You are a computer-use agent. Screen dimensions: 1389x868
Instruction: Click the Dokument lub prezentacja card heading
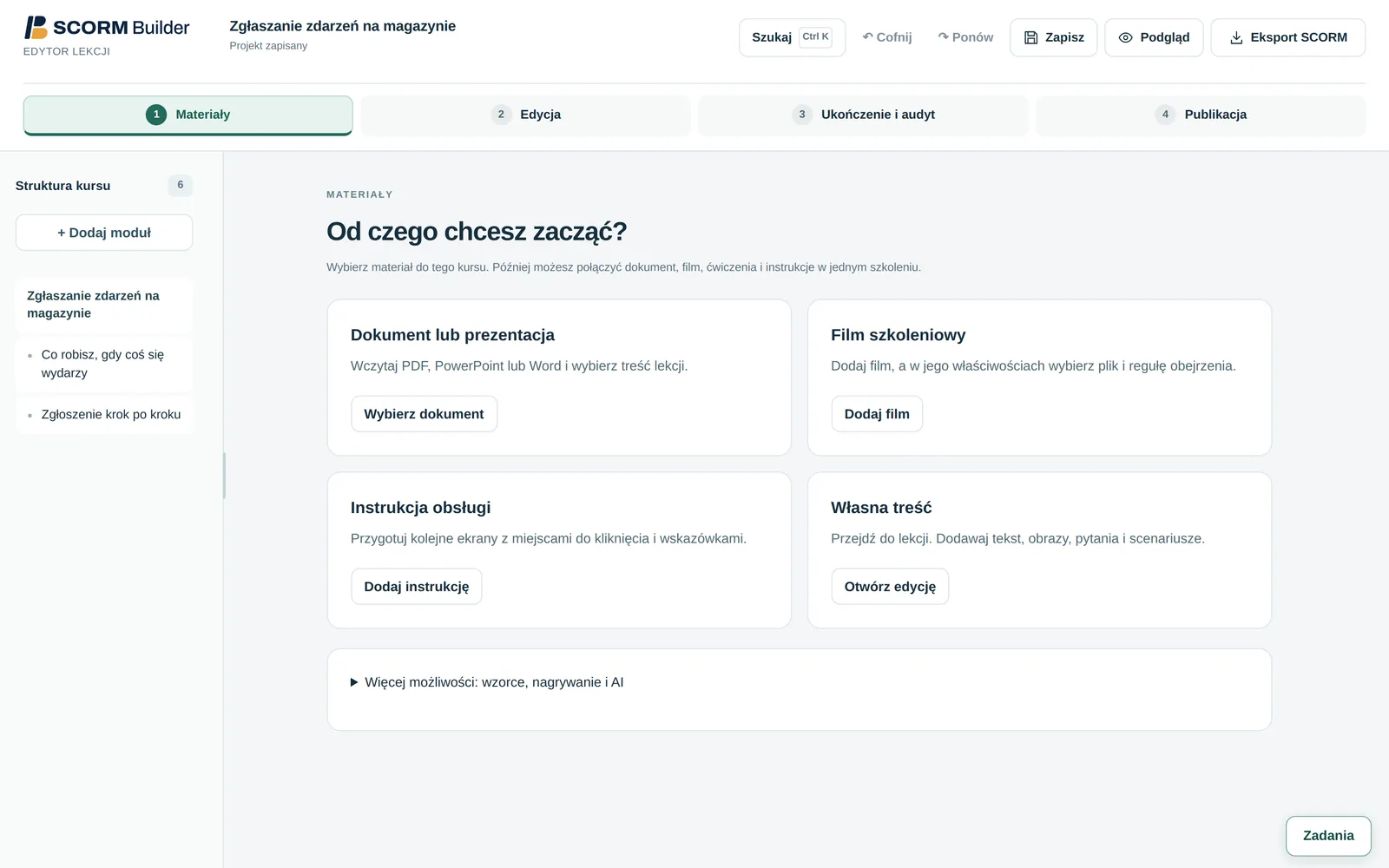[x=452, y=335]
